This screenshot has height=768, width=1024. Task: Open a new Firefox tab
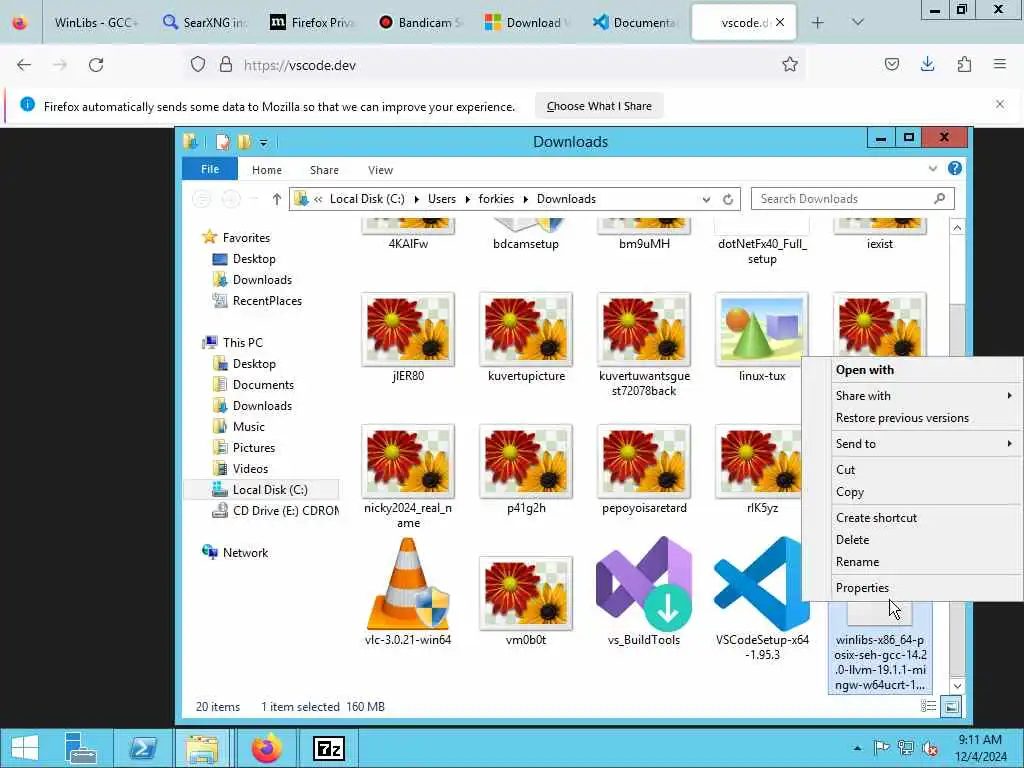(x=818, y=22)
